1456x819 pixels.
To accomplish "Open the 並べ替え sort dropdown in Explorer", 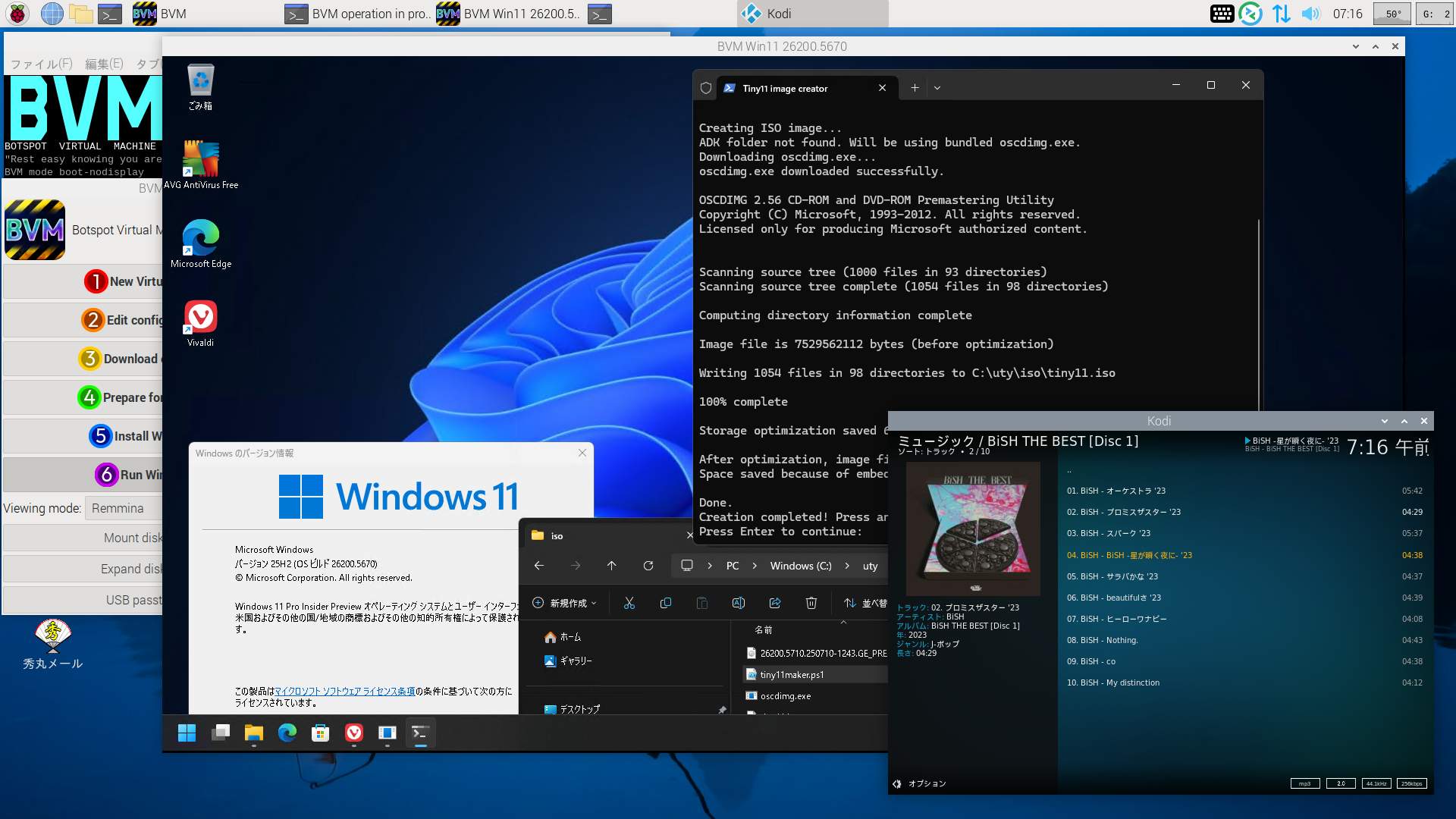I will coord(864,603).
